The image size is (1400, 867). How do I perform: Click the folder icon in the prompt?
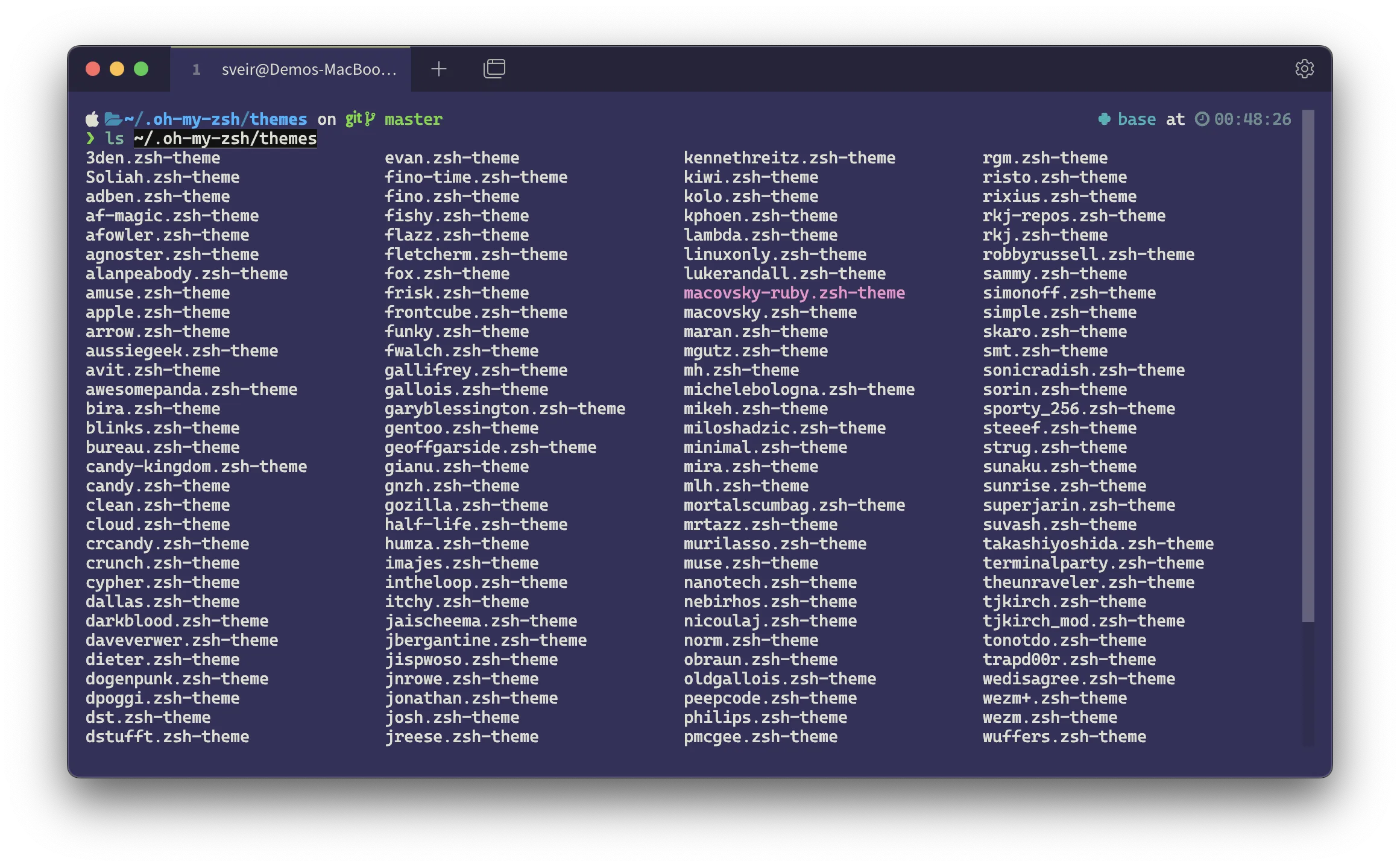pyautogui.click(x=113, y=119)
